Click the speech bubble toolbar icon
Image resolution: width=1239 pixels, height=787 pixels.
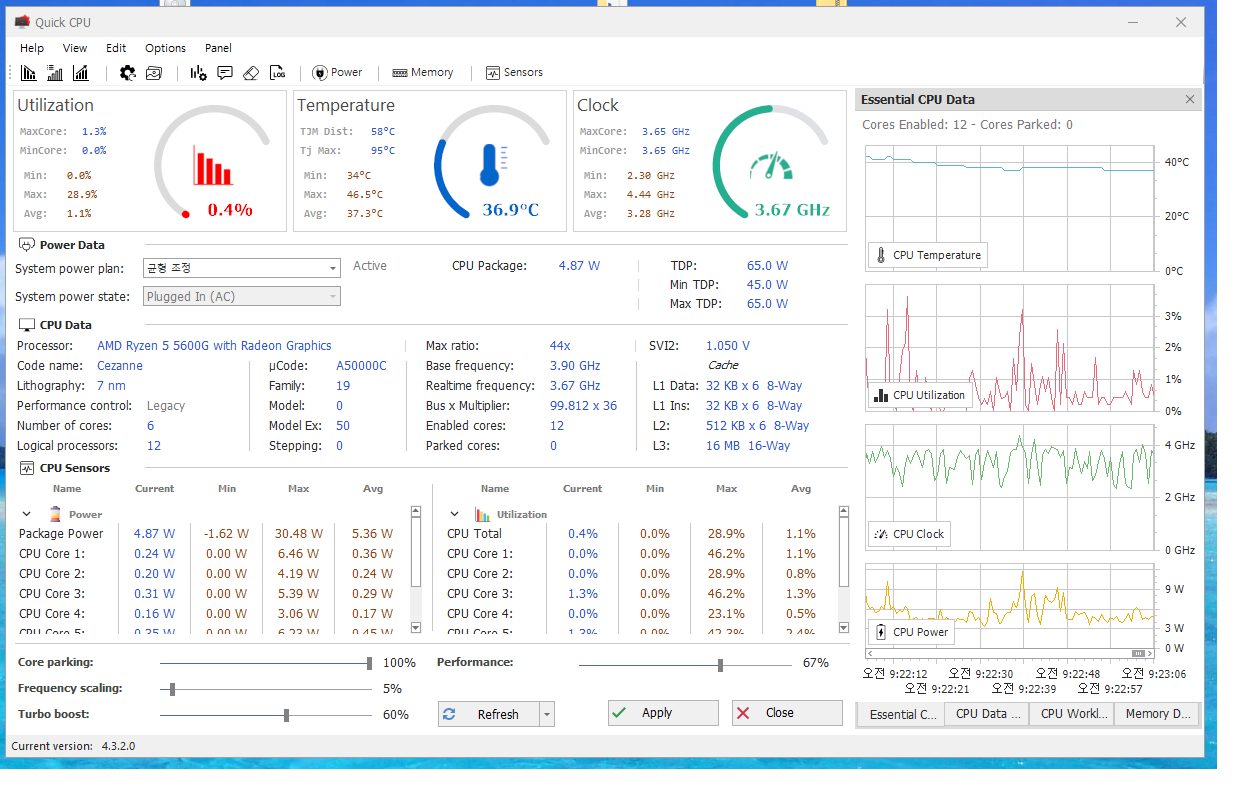pos(225,73)
